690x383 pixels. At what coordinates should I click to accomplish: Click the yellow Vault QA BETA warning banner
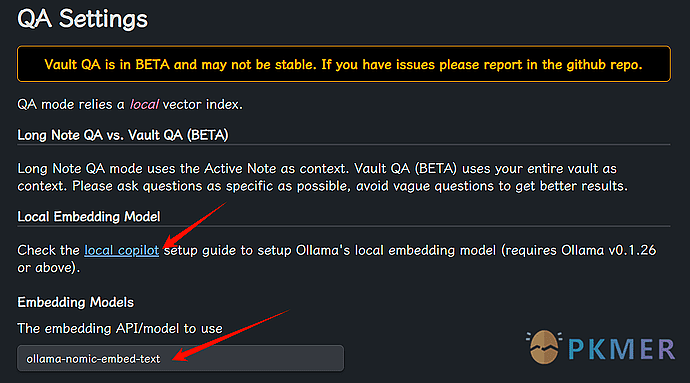tap(344, 64)
